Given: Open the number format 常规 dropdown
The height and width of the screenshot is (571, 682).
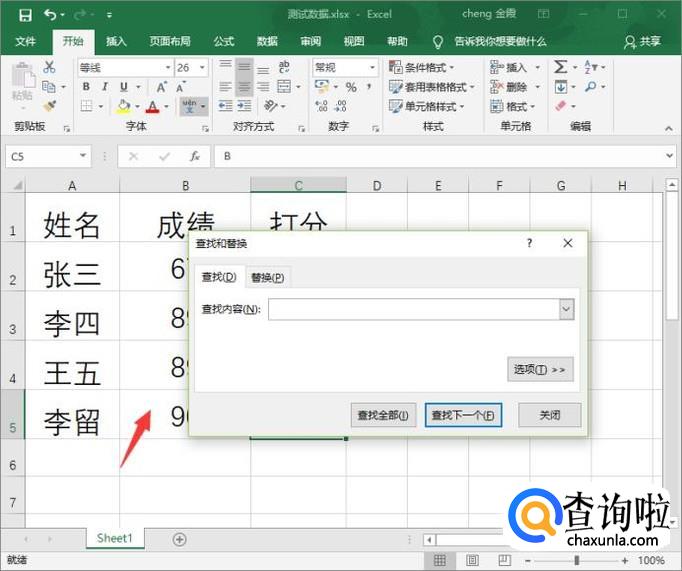Looking at the screenshot, I should point(373,67).
